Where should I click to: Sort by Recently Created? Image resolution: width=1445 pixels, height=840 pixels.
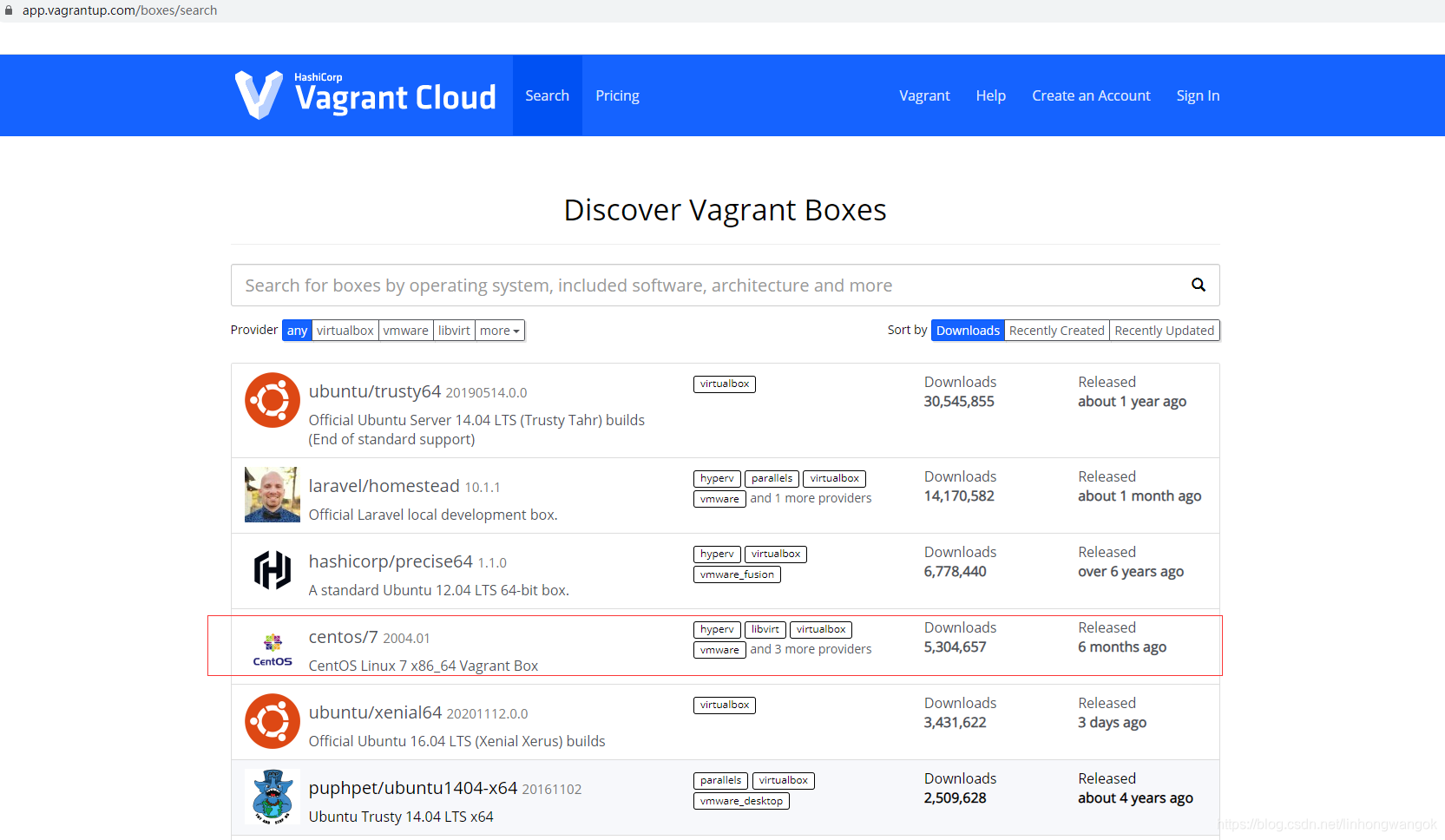coord(1057,331)
